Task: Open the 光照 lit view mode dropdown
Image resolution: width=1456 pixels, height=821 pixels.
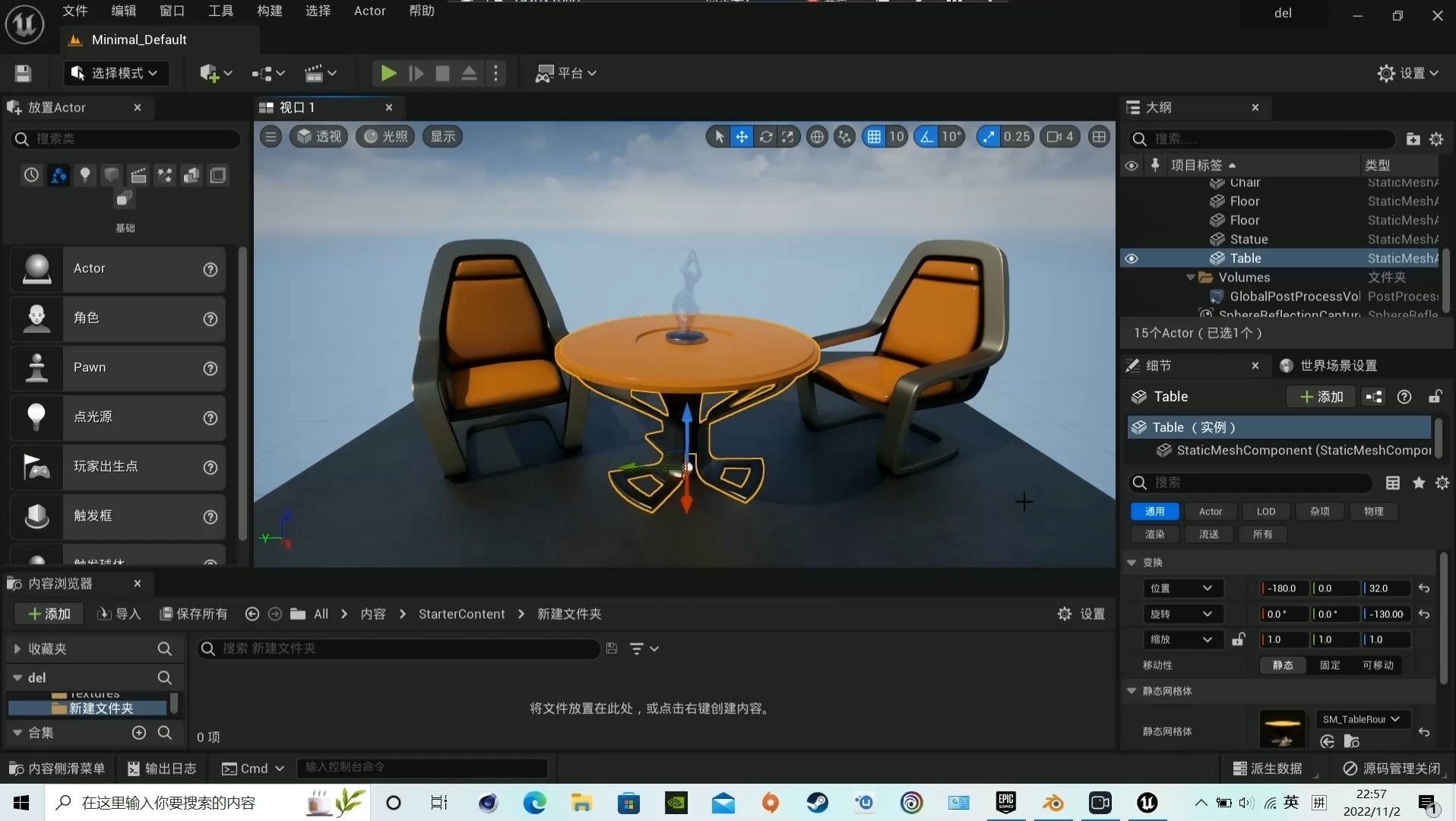Action: coord(385,137)
